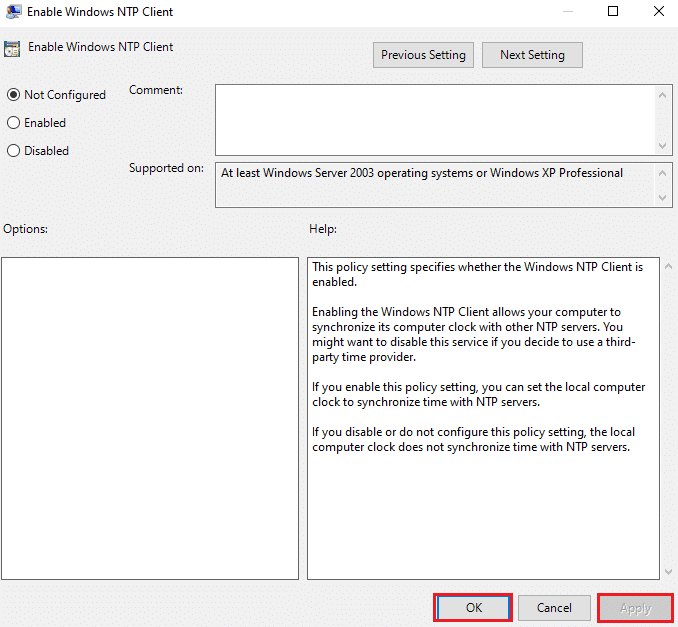Click the policy setting icon beside the heading
This screenshot has width=678, height=627.
pyautogui.click(x=12, y=49)
